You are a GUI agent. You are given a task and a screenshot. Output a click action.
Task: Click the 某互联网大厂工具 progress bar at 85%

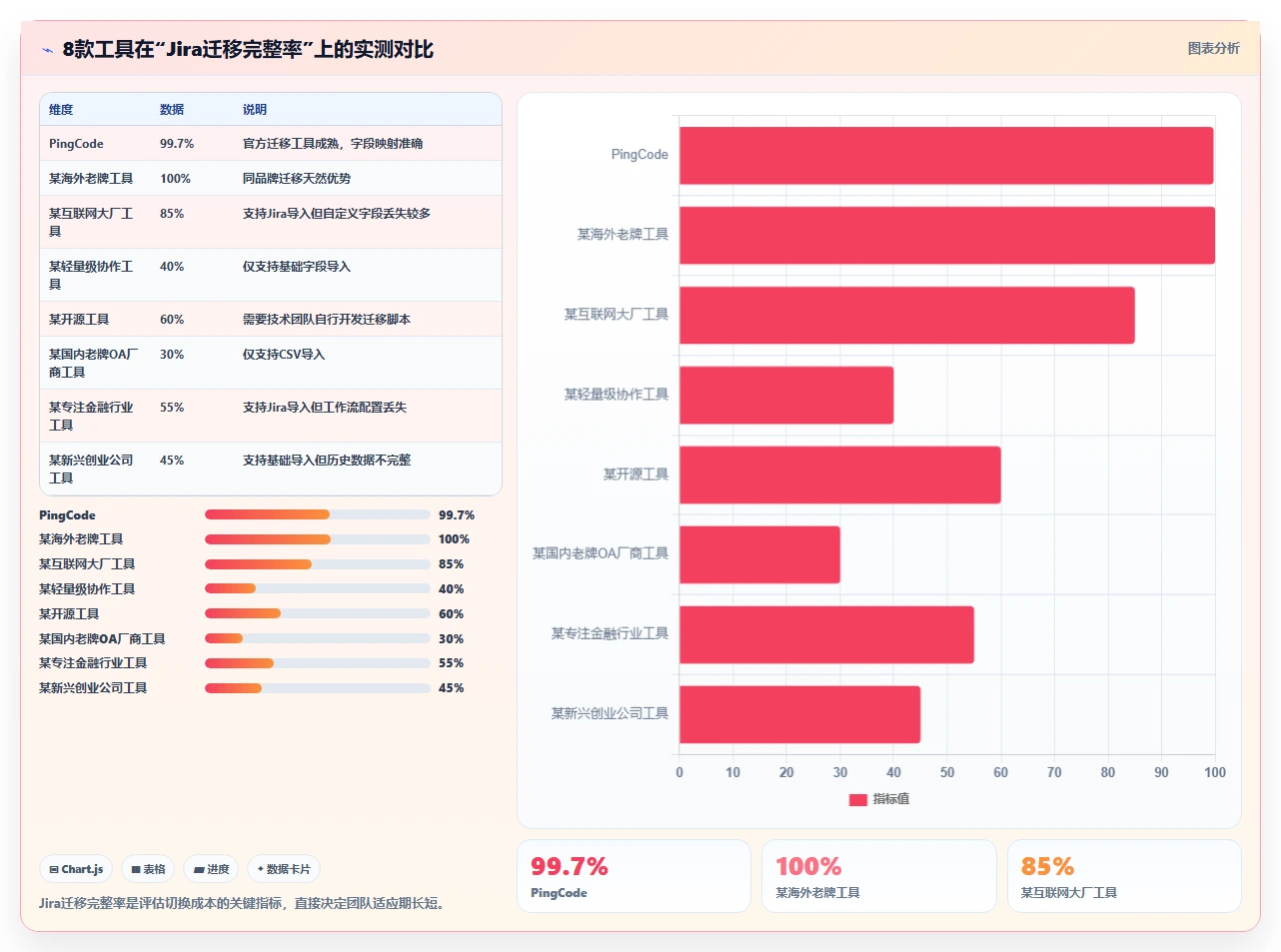[318, 564]
